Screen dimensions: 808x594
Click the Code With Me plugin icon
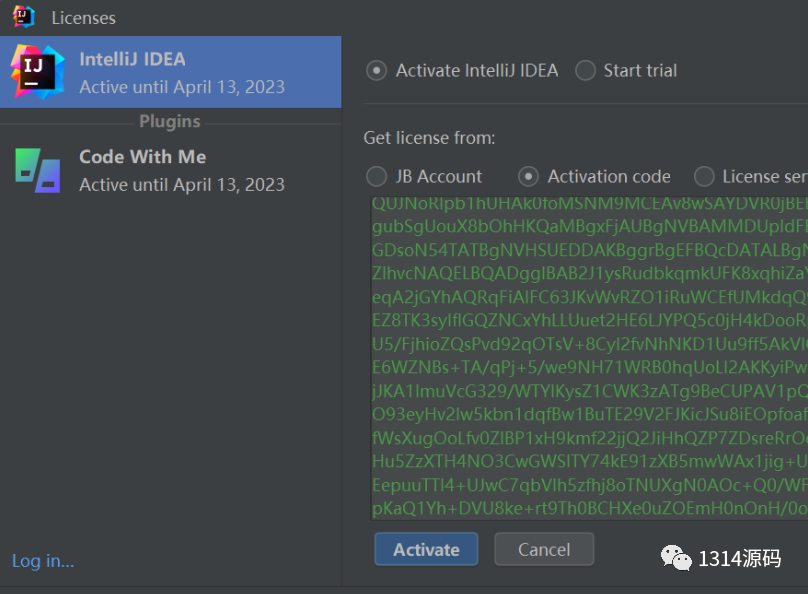pos(38,171)
